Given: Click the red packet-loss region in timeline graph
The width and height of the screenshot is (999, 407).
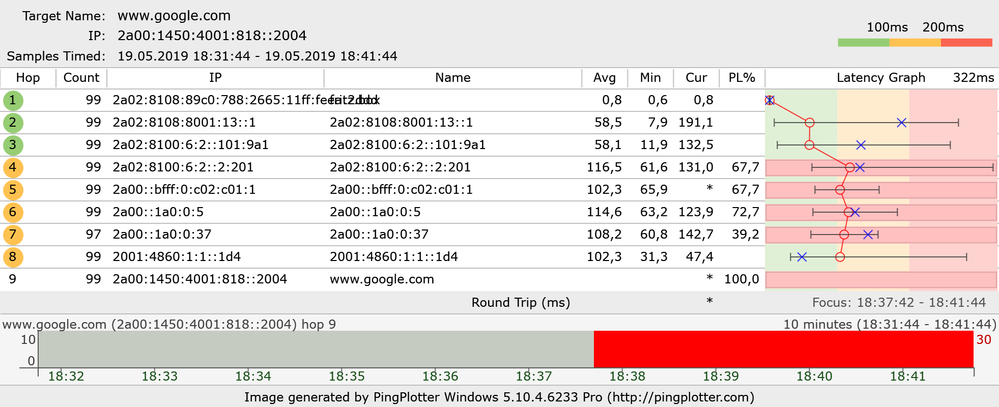Looking at the screenshot, I should 784,349.
